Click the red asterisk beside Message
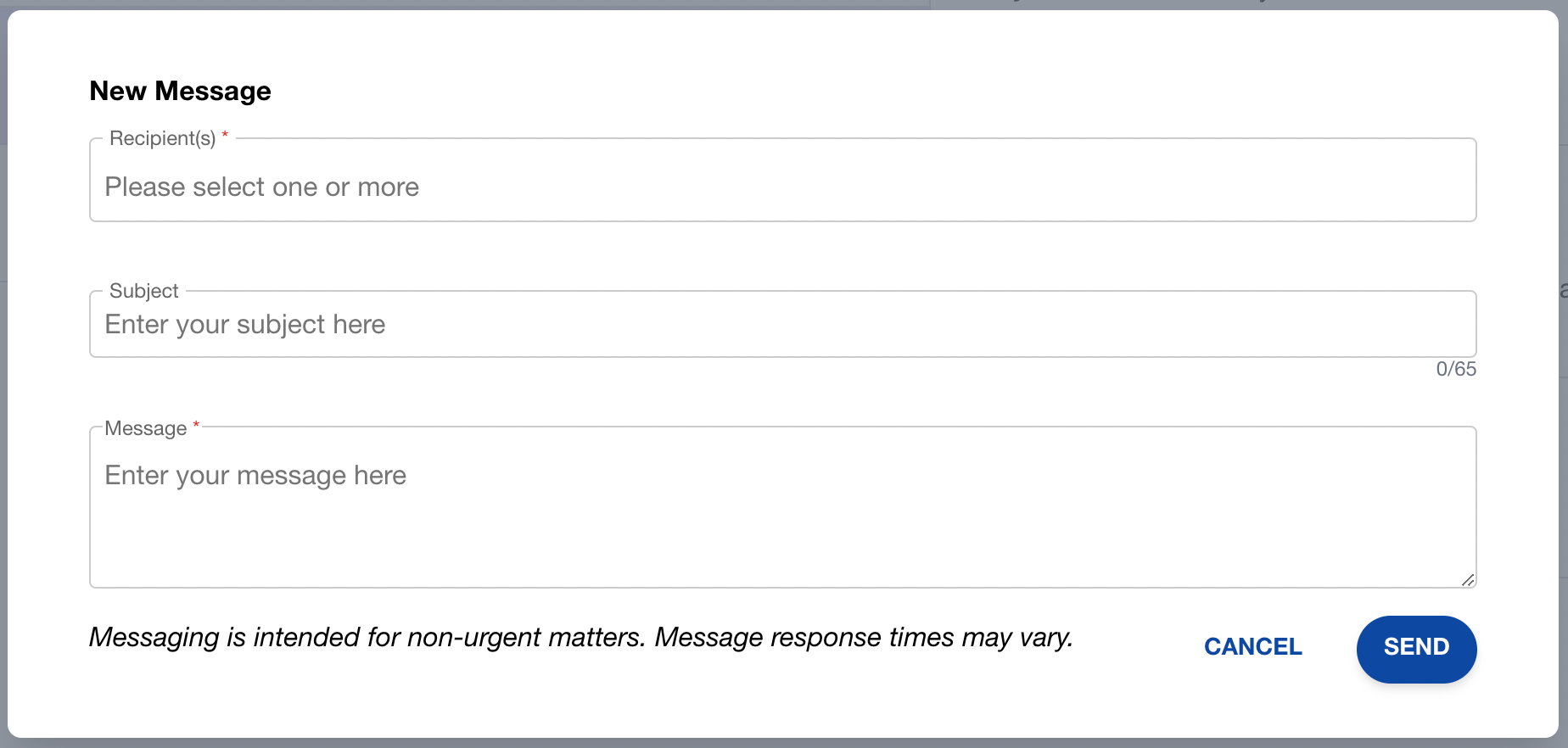 pyautogui.click(x=196, y=425)
